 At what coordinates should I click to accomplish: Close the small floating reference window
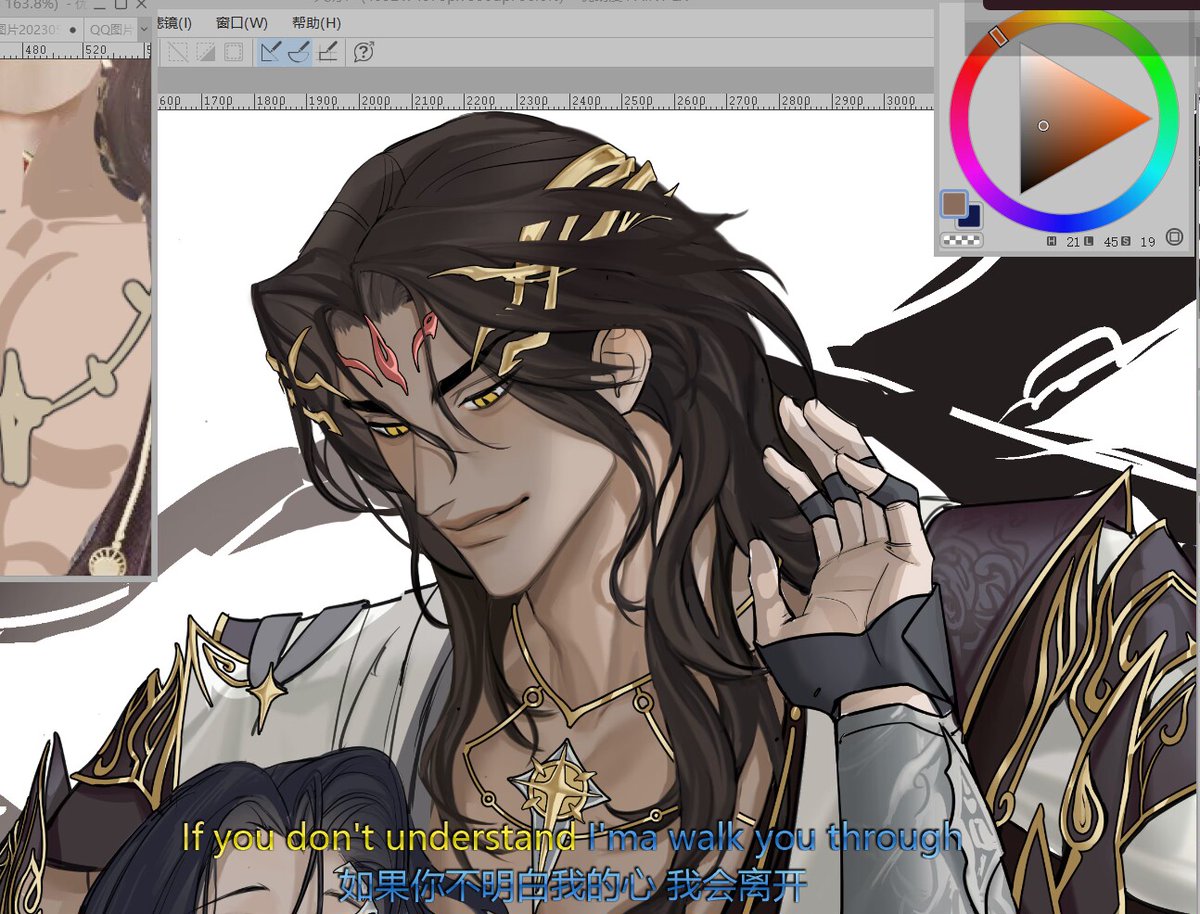139,6
